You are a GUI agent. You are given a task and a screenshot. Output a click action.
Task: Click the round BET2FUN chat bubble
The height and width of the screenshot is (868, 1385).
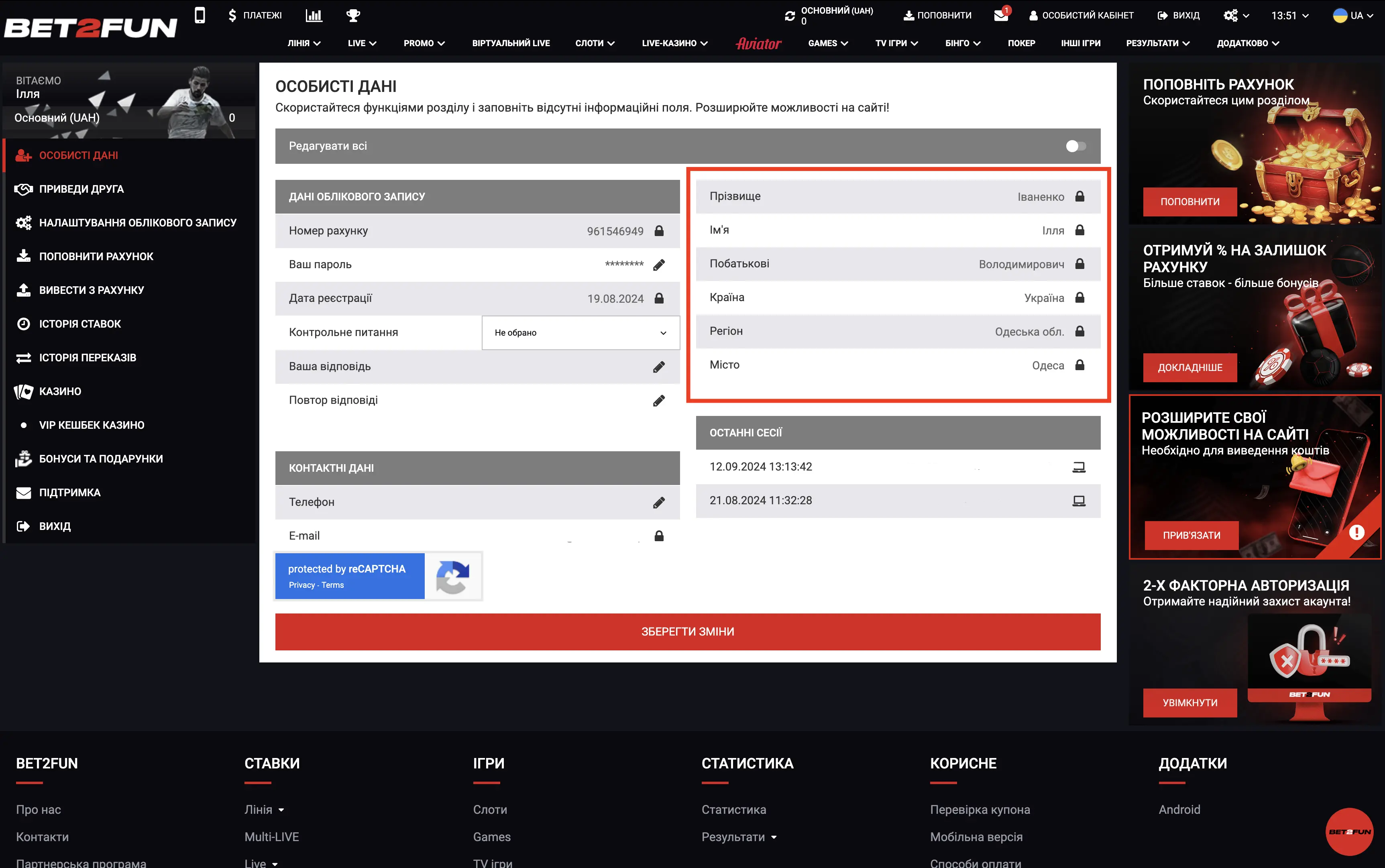click(x=1349, y=831)
